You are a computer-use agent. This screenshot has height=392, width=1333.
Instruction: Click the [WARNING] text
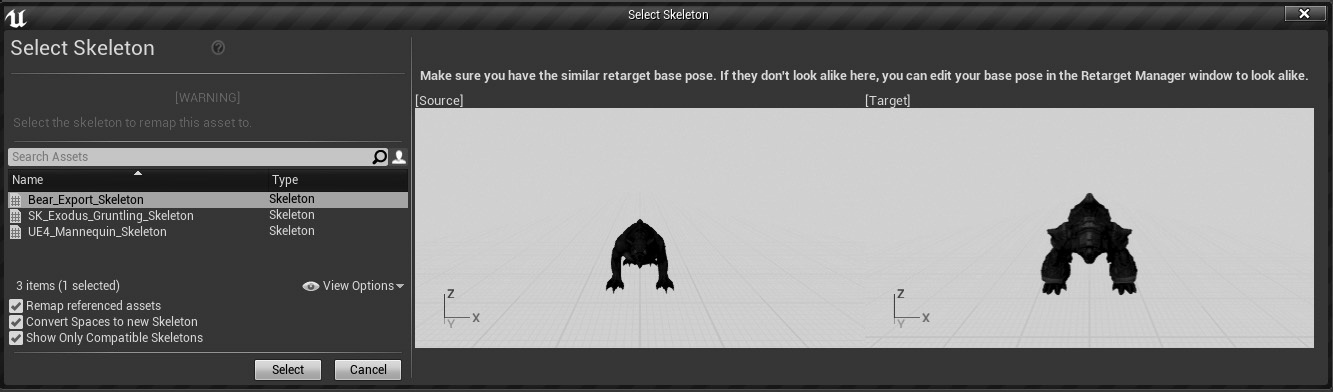coord(208,98)
